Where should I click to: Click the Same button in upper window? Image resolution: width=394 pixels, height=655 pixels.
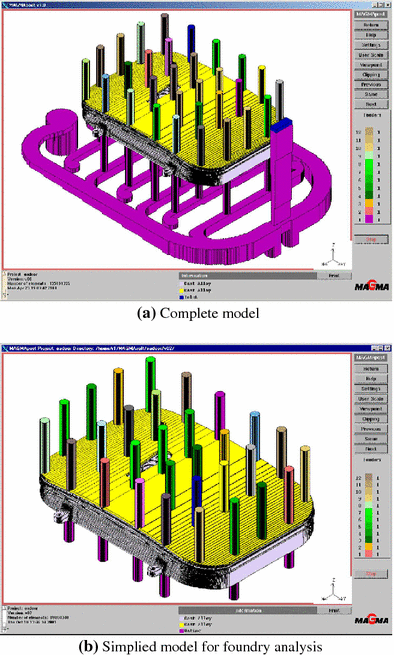click(x=371, y=94)
